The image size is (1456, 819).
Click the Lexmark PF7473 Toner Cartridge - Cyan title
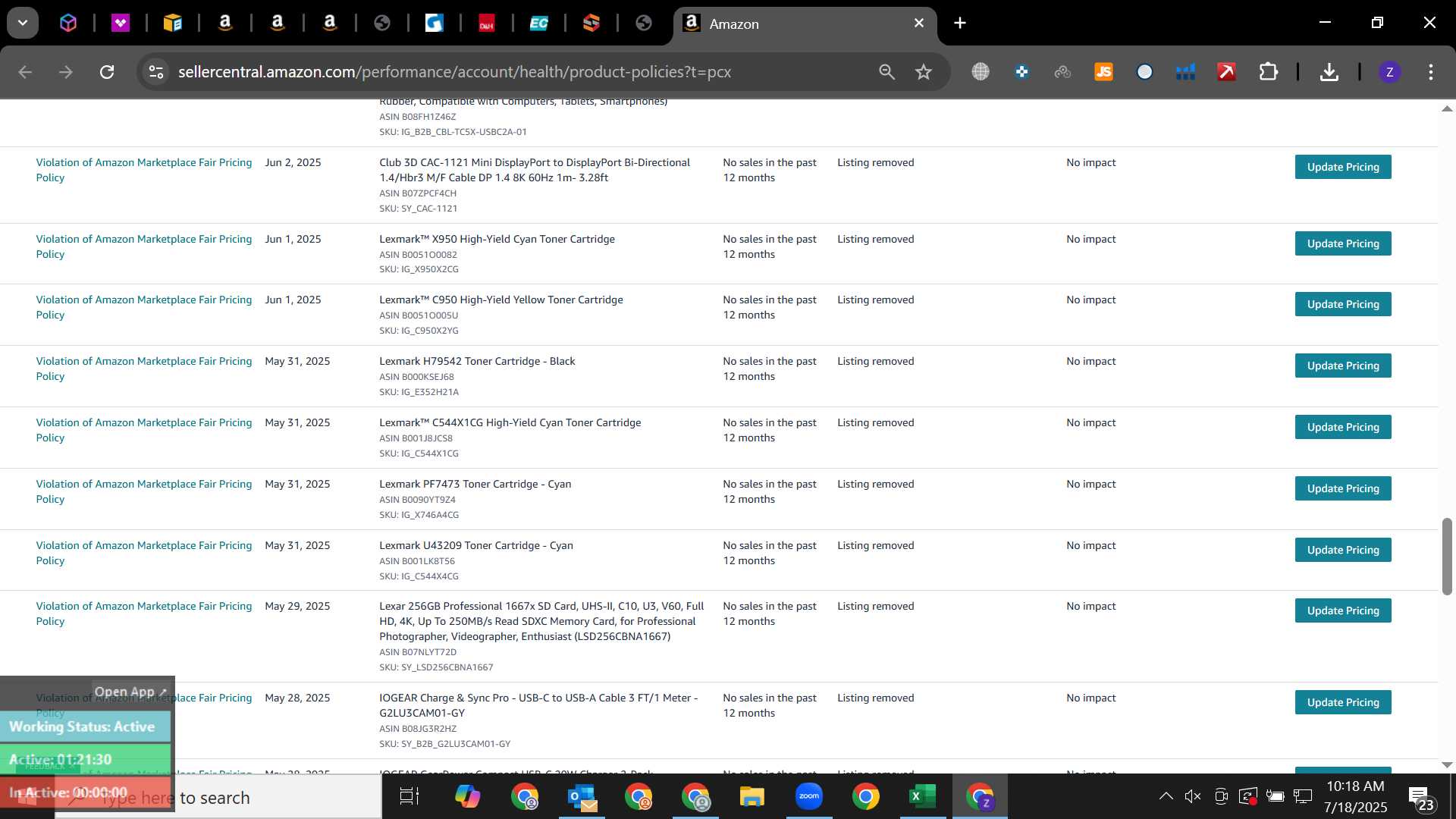(x=475, y=484)
